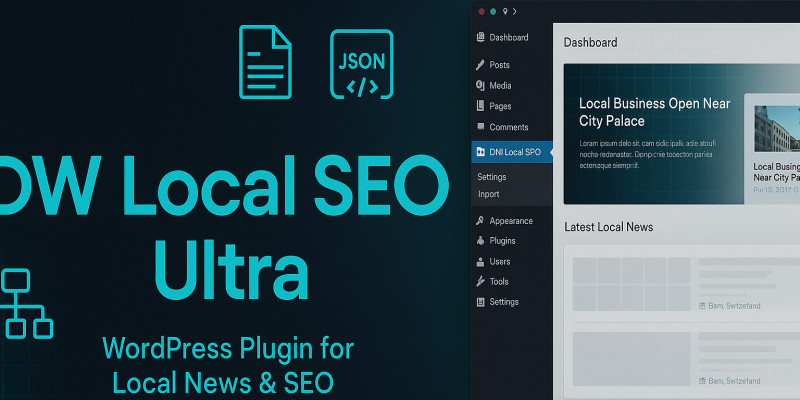800x400 pixels.
Task: Click the bottom Settings sidebar icon
Action: point(480,302)
